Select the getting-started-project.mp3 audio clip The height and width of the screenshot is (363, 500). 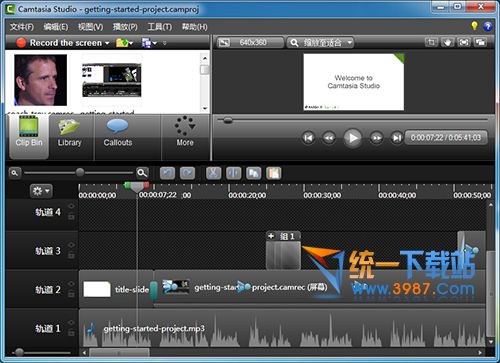282,328
